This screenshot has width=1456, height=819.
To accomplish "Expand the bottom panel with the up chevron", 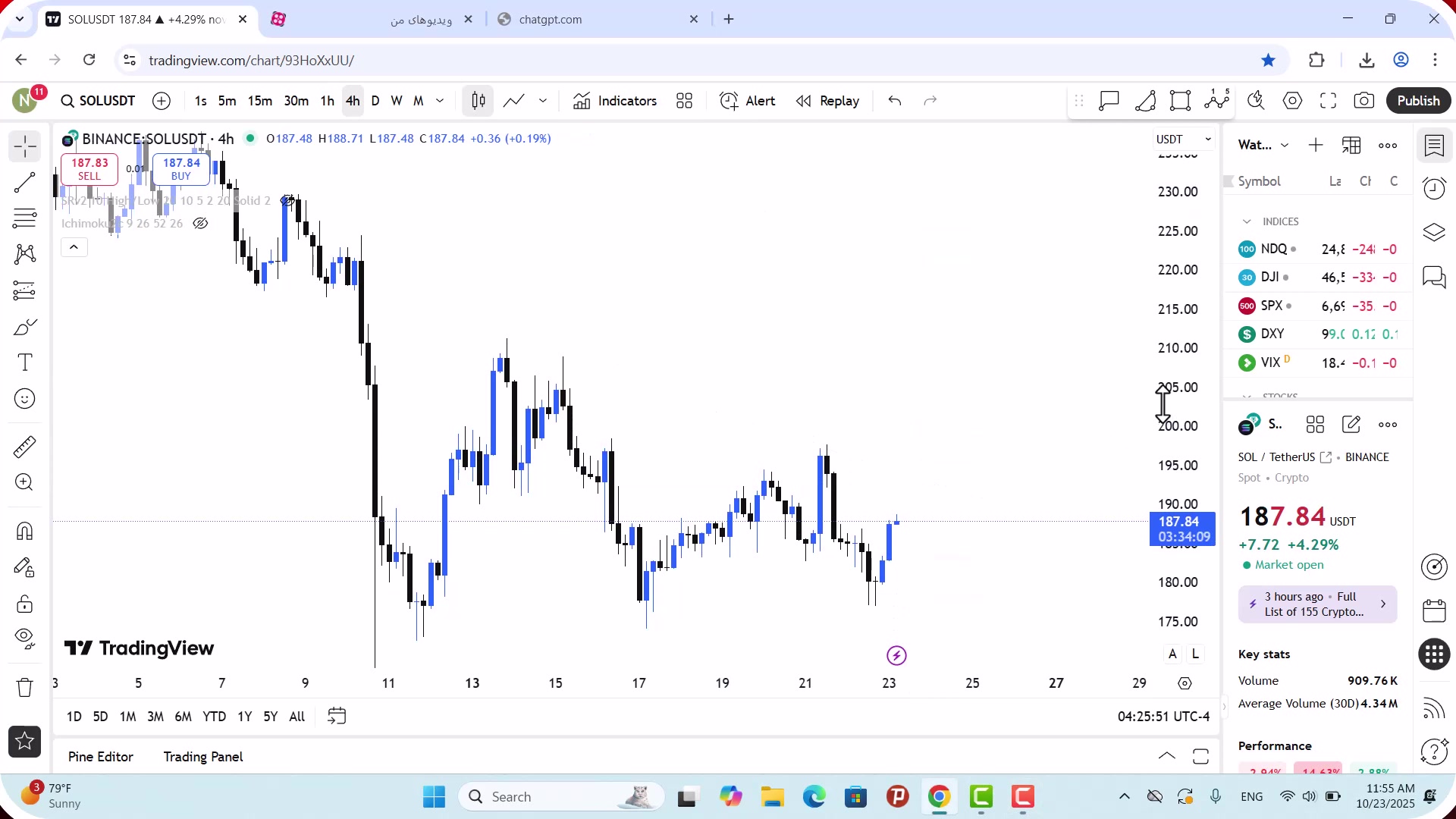I will pos(1167,756).
